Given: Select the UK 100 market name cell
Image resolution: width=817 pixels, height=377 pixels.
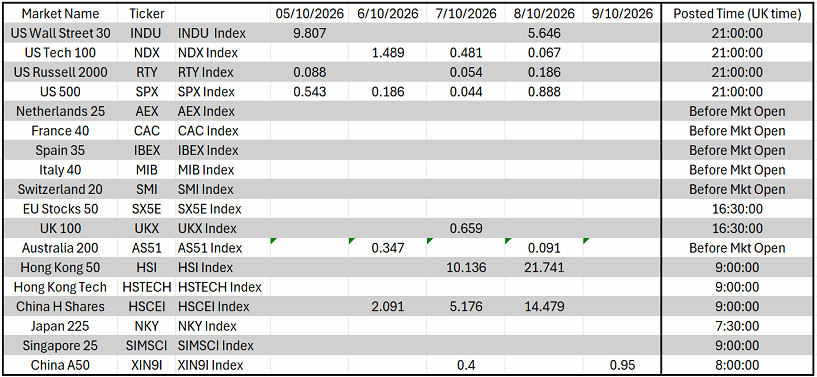Looking at the screenshot, I should (x=60, y=228).
